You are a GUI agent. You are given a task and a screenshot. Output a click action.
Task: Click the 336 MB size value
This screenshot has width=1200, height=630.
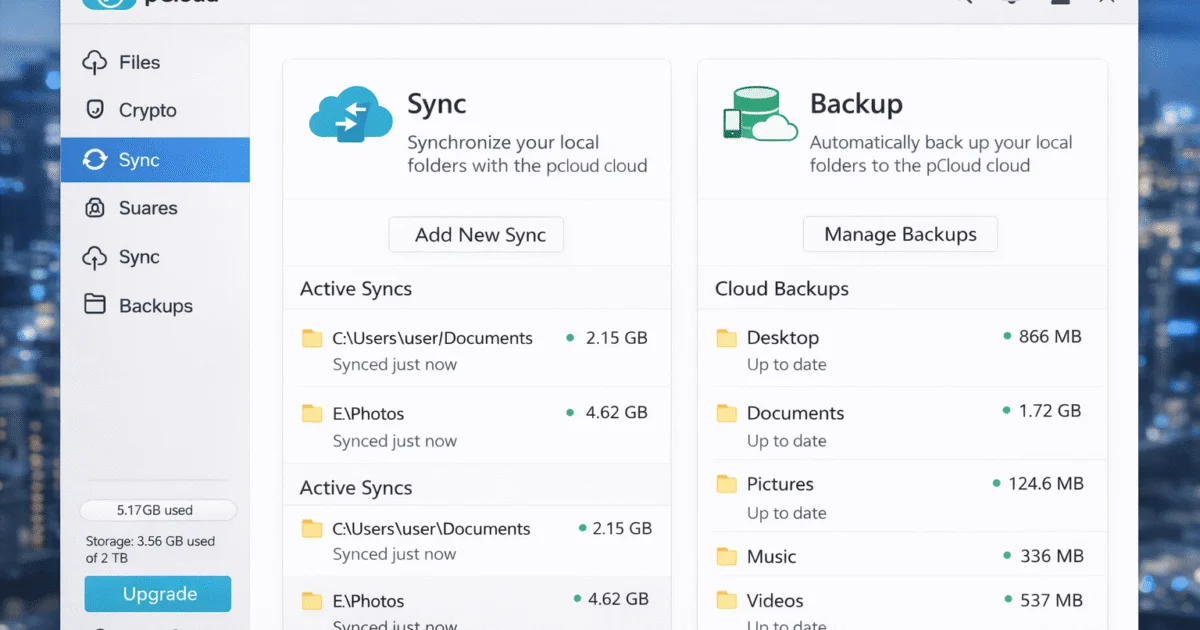coord(1052,556)
